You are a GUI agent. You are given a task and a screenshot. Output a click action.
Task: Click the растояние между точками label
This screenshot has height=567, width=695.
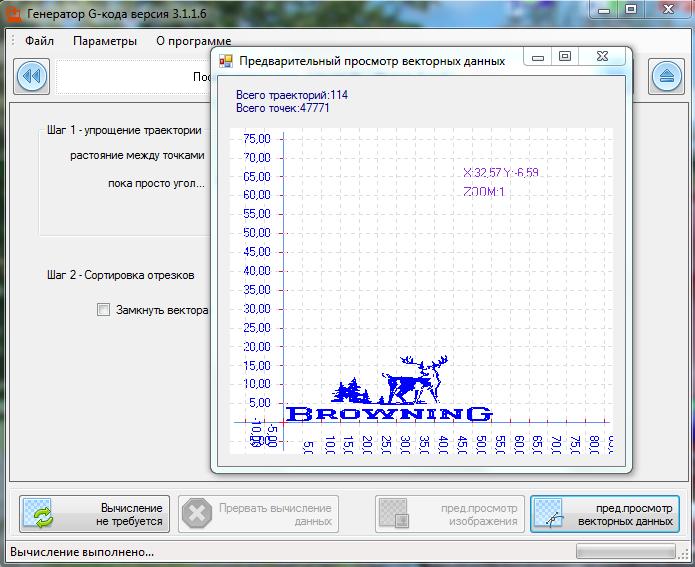pyautogui.click(x=137, y=155)
